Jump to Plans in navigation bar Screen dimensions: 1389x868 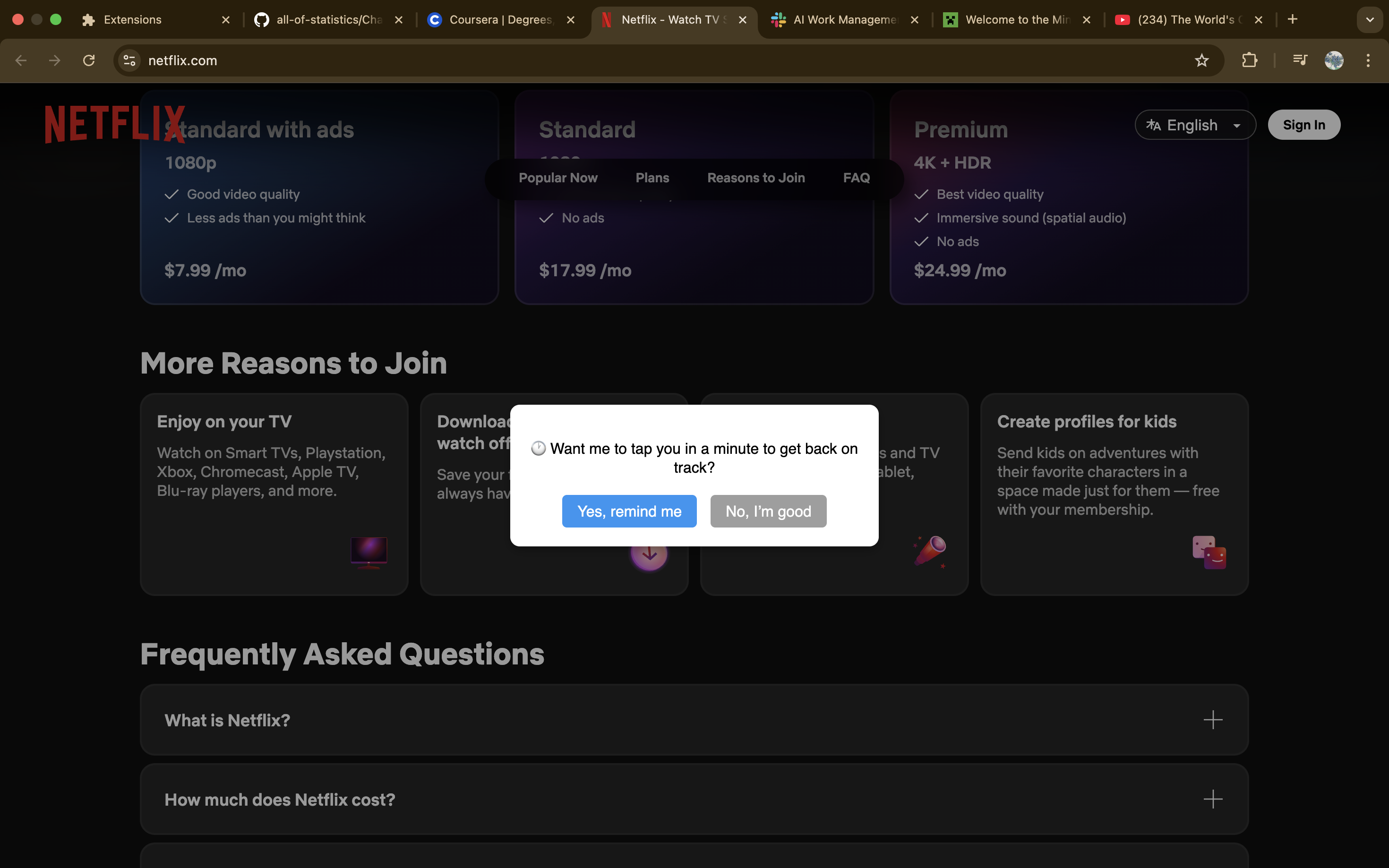pyautogui.click(x=652, y=178)
